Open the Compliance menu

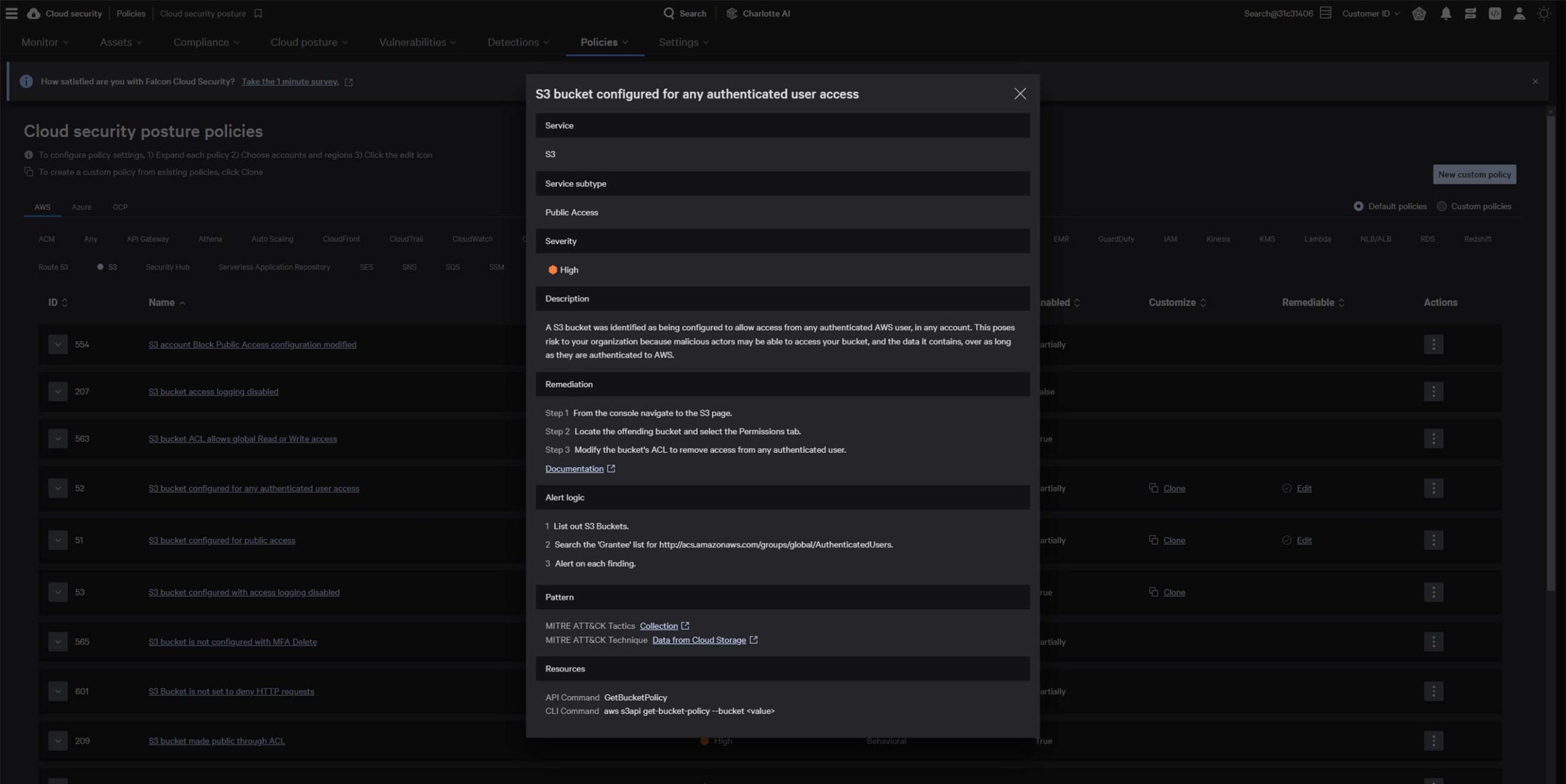click(x=206, y=42)
